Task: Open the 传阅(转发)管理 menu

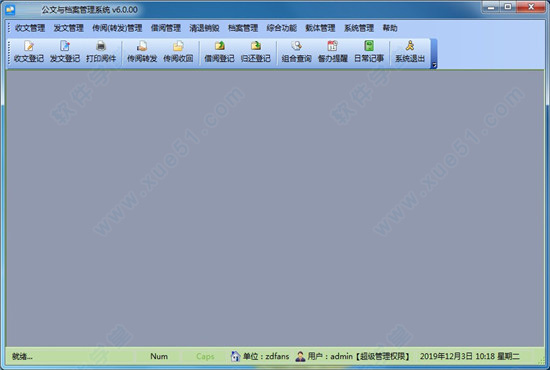Action: pos(117,28)
